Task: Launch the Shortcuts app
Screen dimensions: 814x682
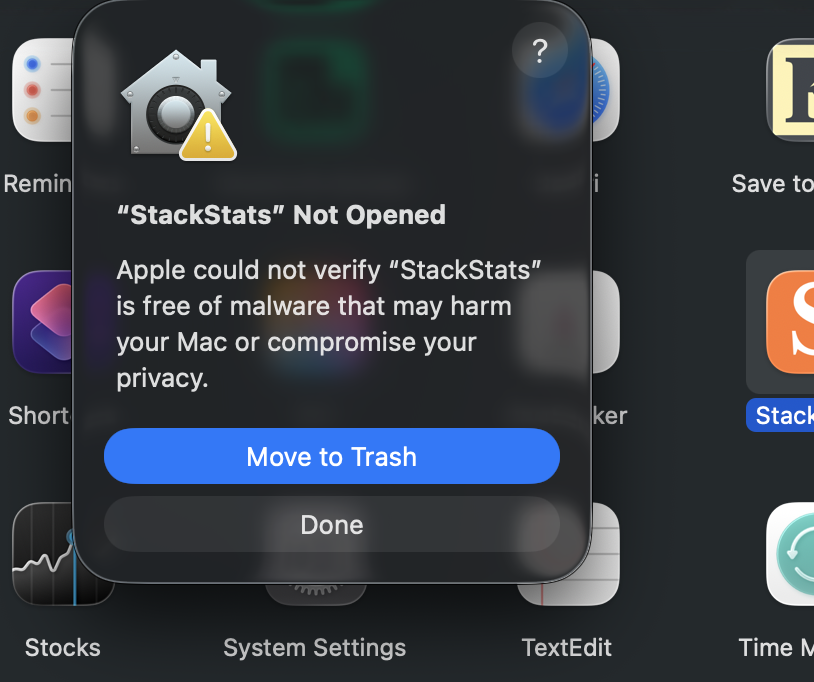Action: point(40,322)
